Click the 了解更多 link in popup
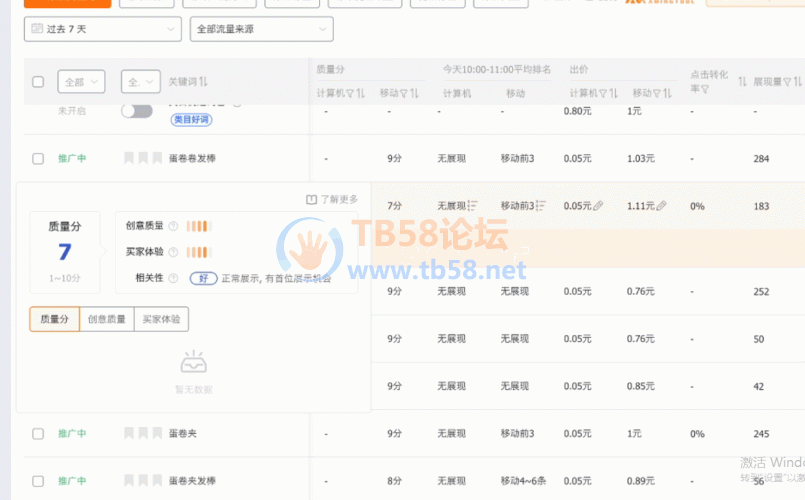This screenshot has width=805, height=500. [x=332, y=199]
